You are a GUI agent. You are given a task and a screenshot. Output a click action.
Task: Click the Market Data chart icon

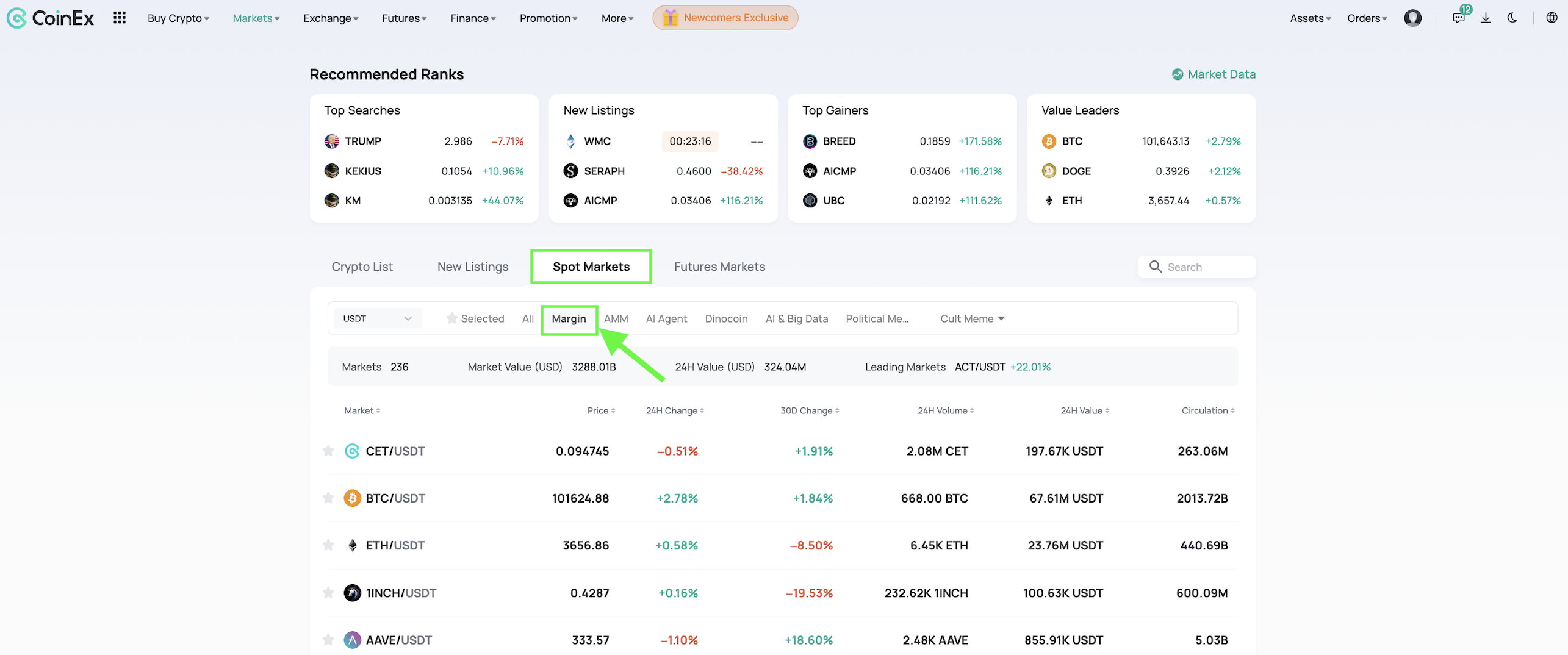coord(1178,74)
